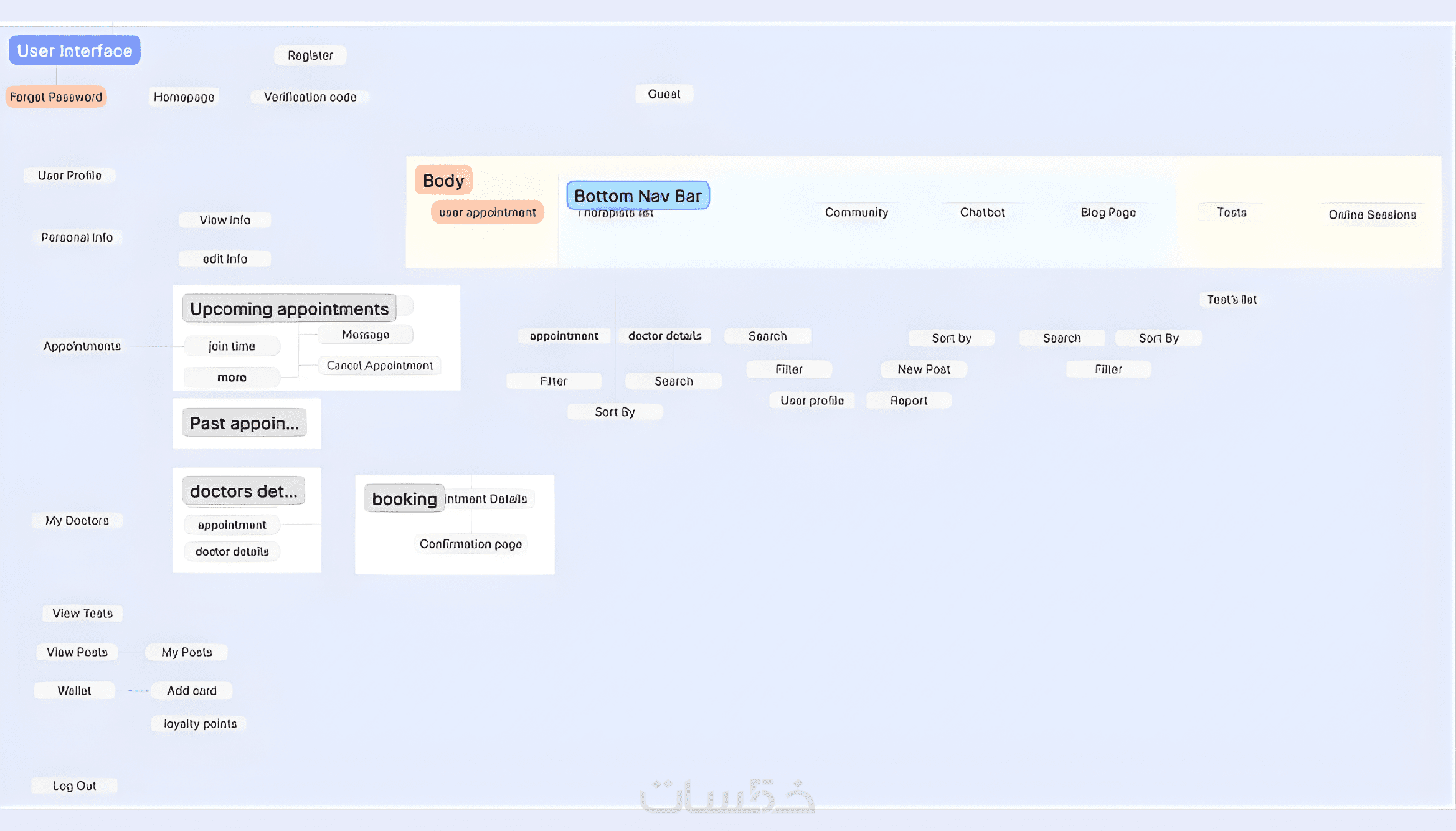Select the User Interface root node
The height and width of the screenshot is (831, 1456).
coord(75,50)
